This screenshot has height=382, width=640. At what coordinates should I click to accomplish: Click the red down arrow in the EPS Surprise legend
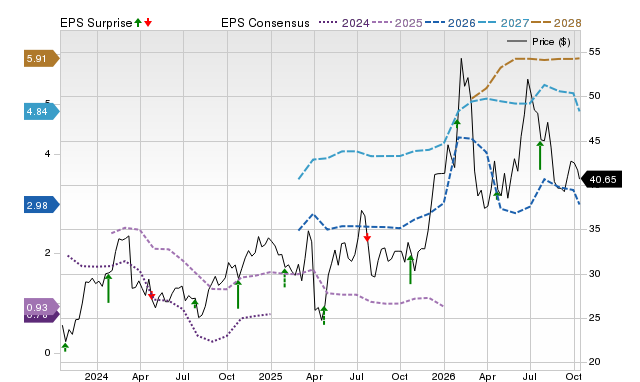(x=148, y=23)
